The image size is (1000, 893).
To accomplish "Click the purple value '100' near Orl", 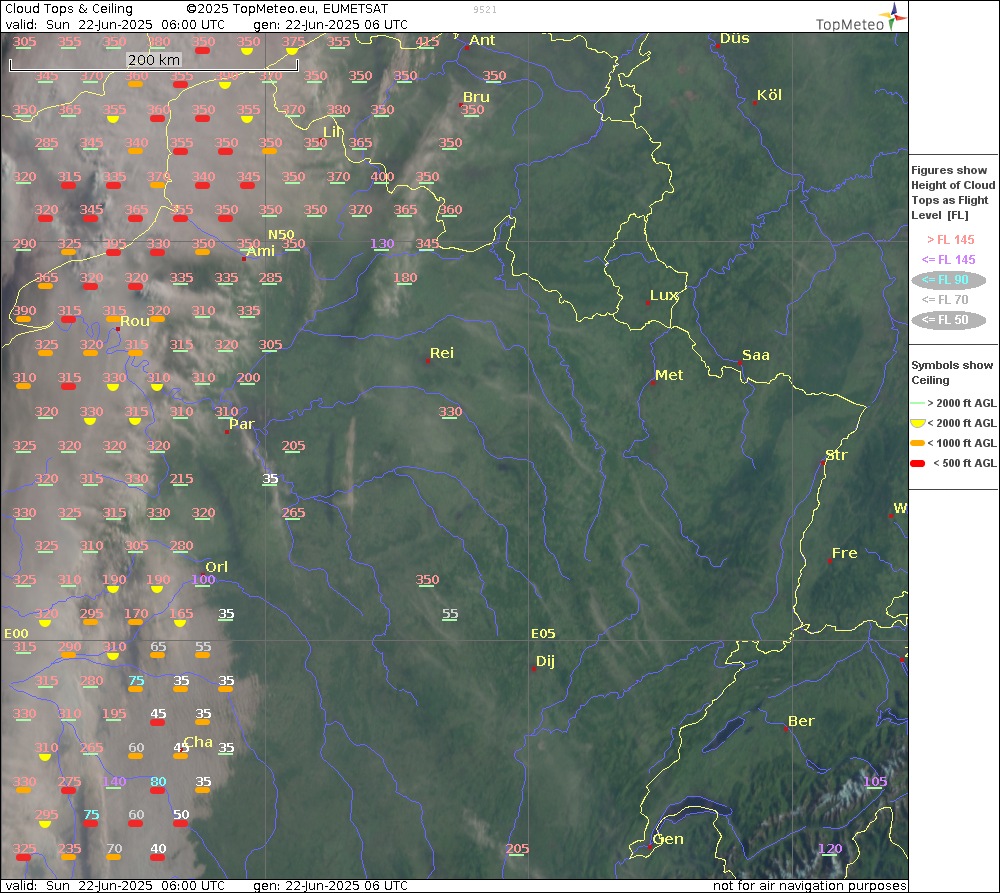I will [x=203, y=580].
